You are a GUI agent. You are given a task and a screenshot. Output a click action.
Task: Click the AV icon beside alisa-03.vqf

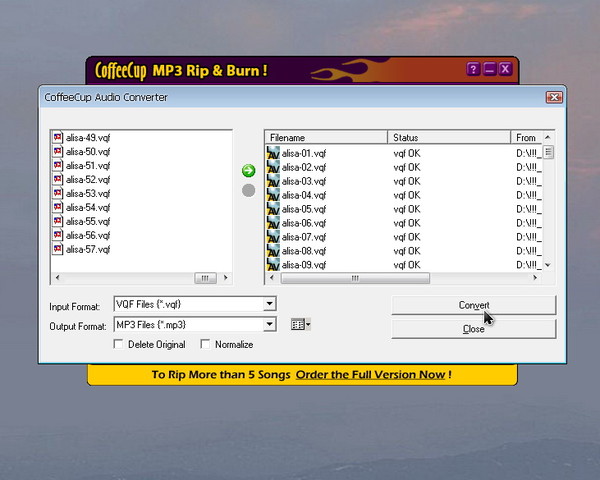[273, 181]
